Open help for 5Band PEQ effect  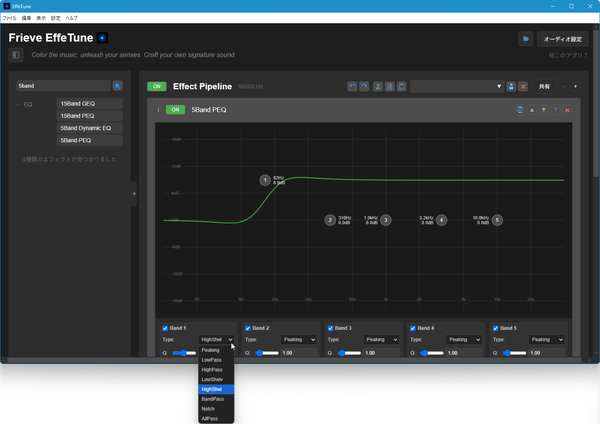click(x=556, y=110)
